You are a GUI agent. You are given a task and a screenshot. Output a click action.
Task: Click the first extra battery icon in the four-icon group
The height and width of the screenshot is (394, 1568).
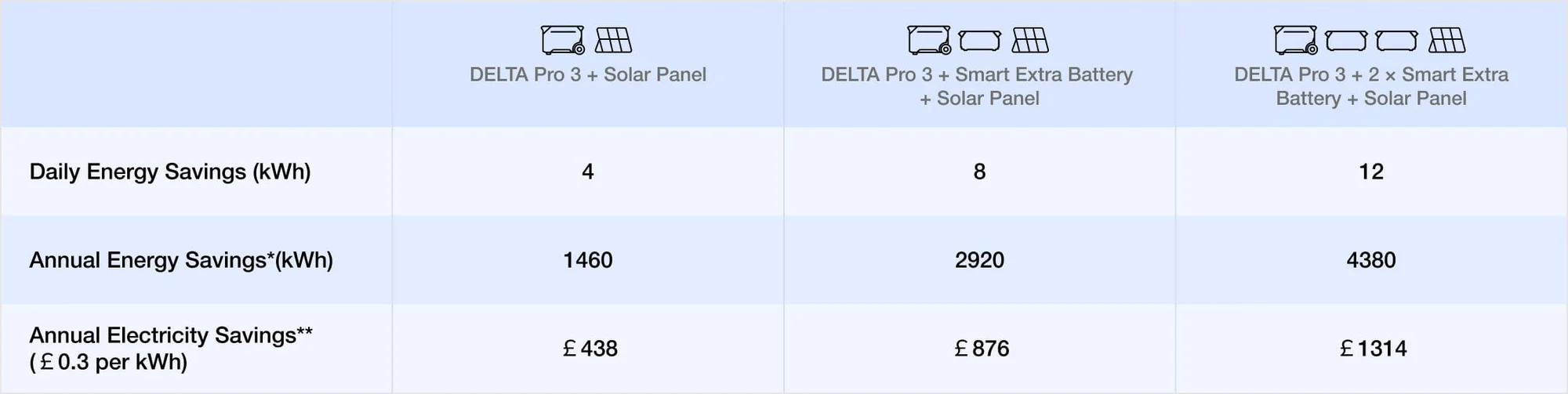(1346, 40)
